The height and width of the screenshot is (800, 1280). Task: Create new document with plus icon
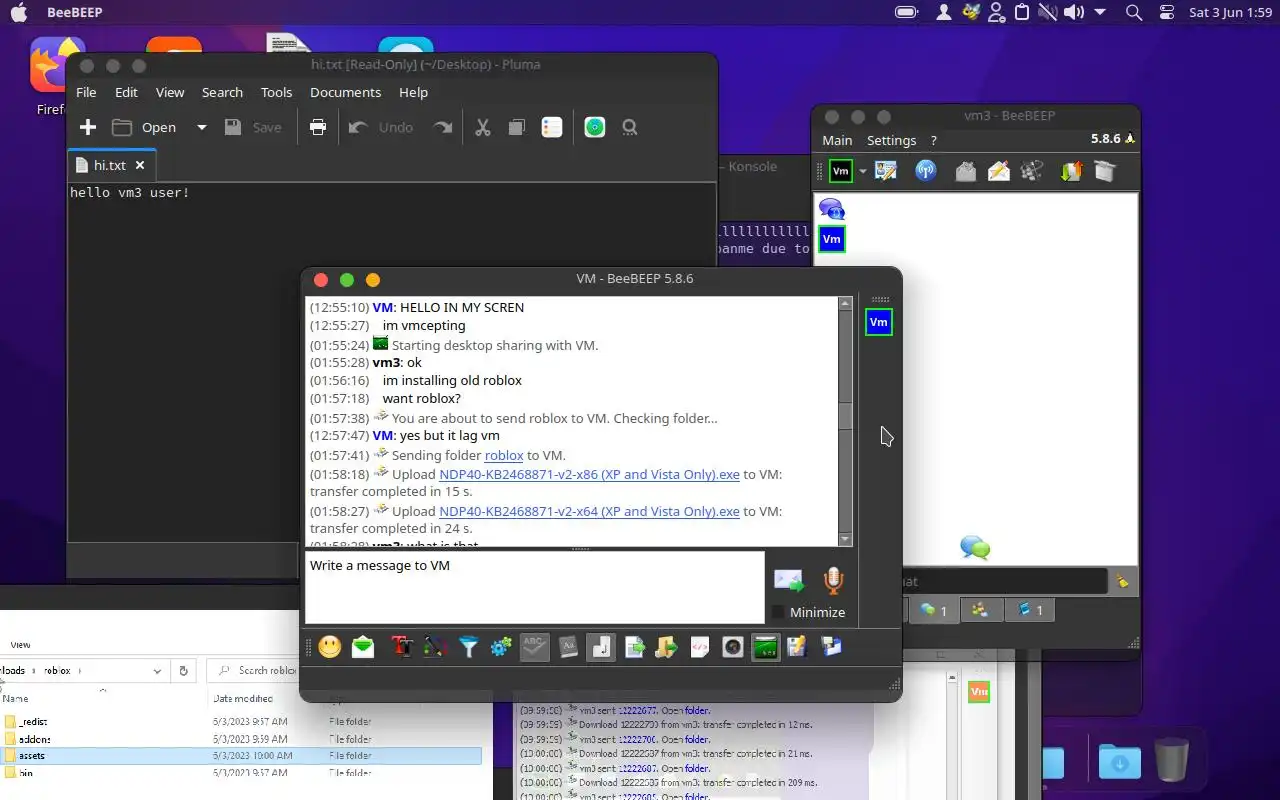[88, 127]
